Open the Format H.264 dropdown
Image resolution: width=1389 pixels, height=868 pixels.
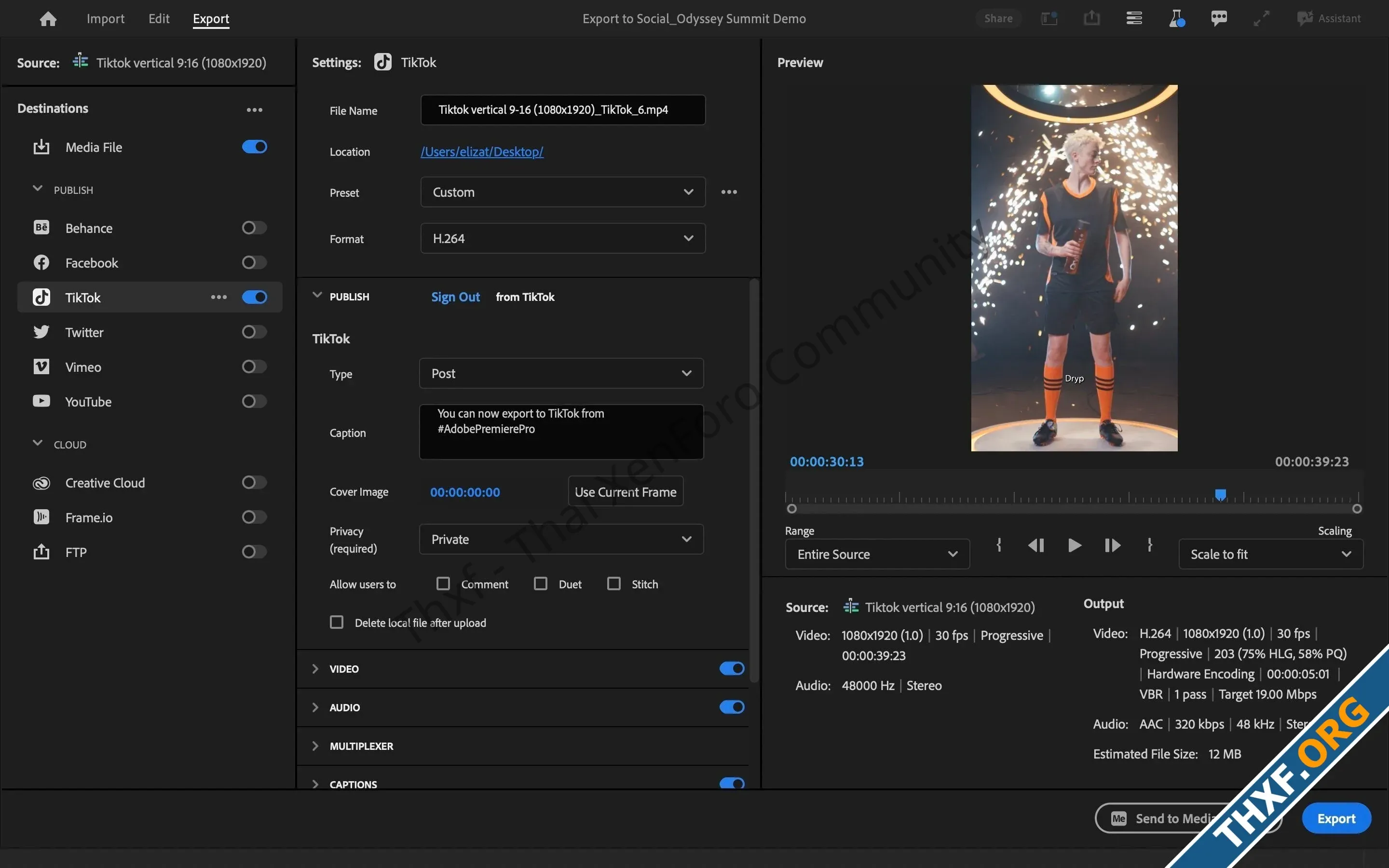[562, 238]
